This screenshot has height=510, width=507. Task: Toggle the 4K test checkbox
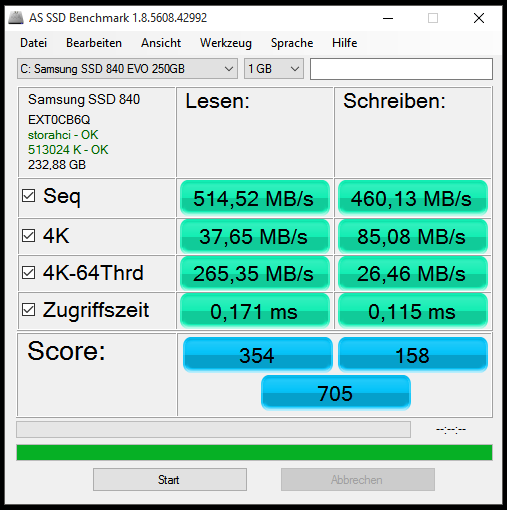pos(28,236)
